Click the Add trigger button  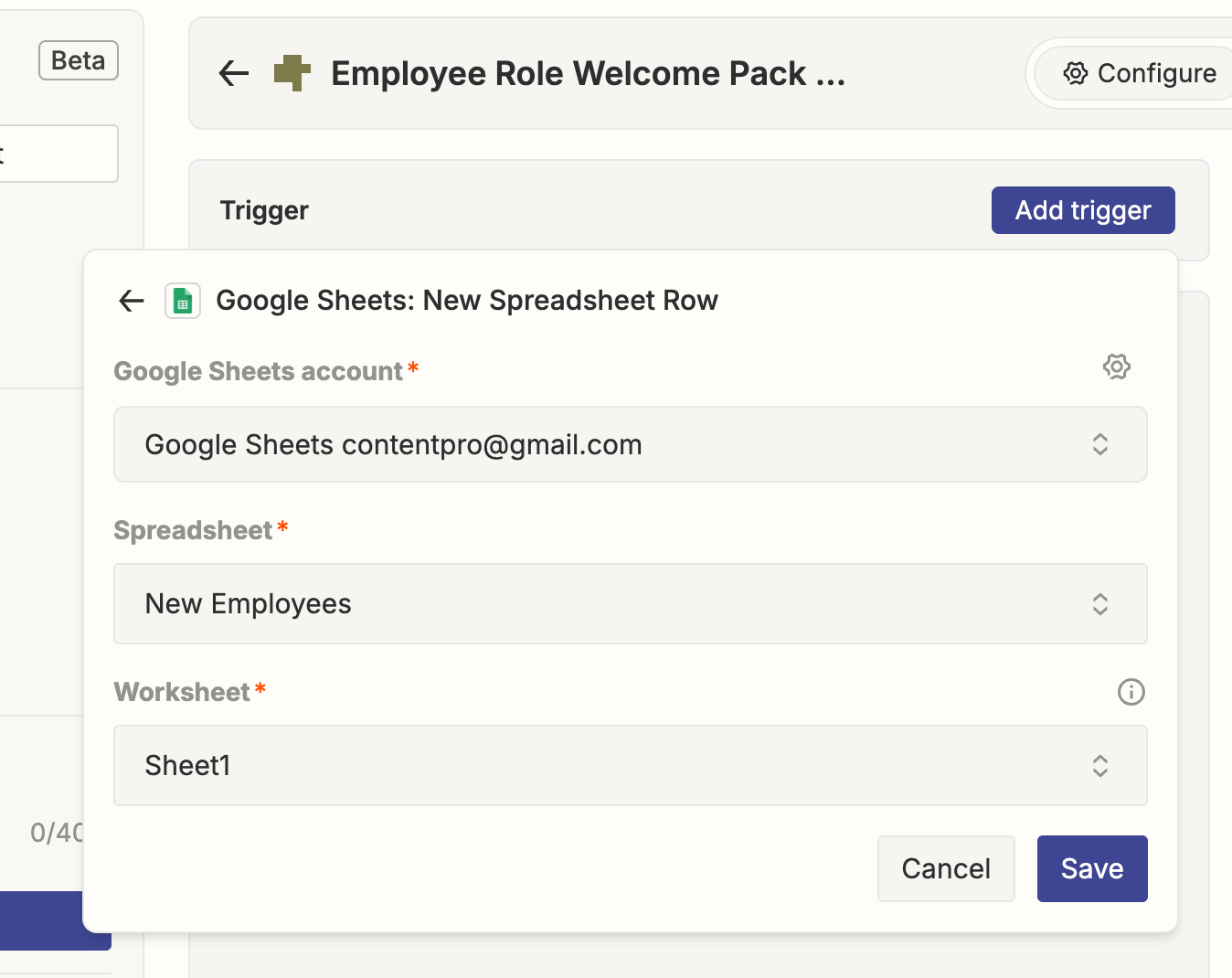coord(1083,210)
